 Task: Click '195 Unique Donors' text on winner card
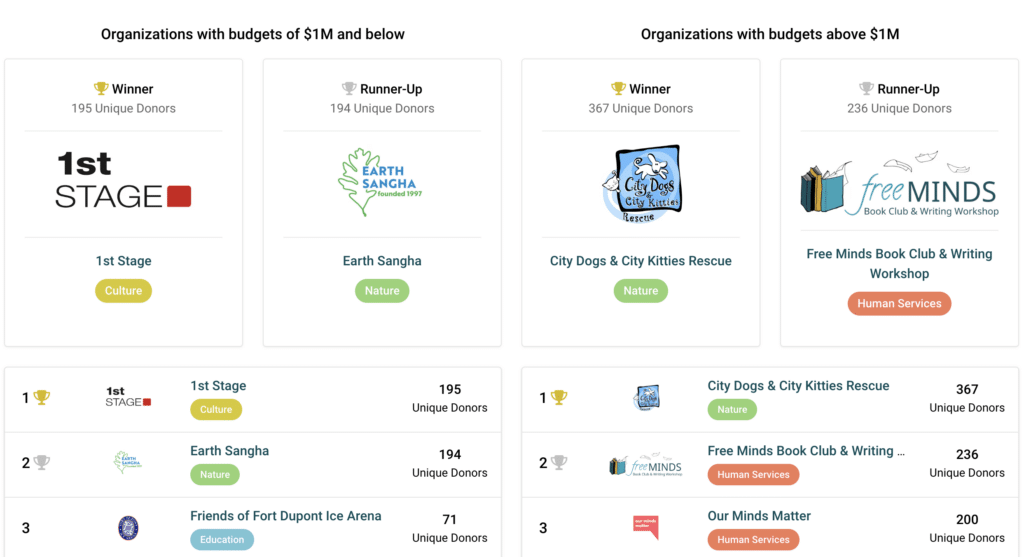[123, 108]
